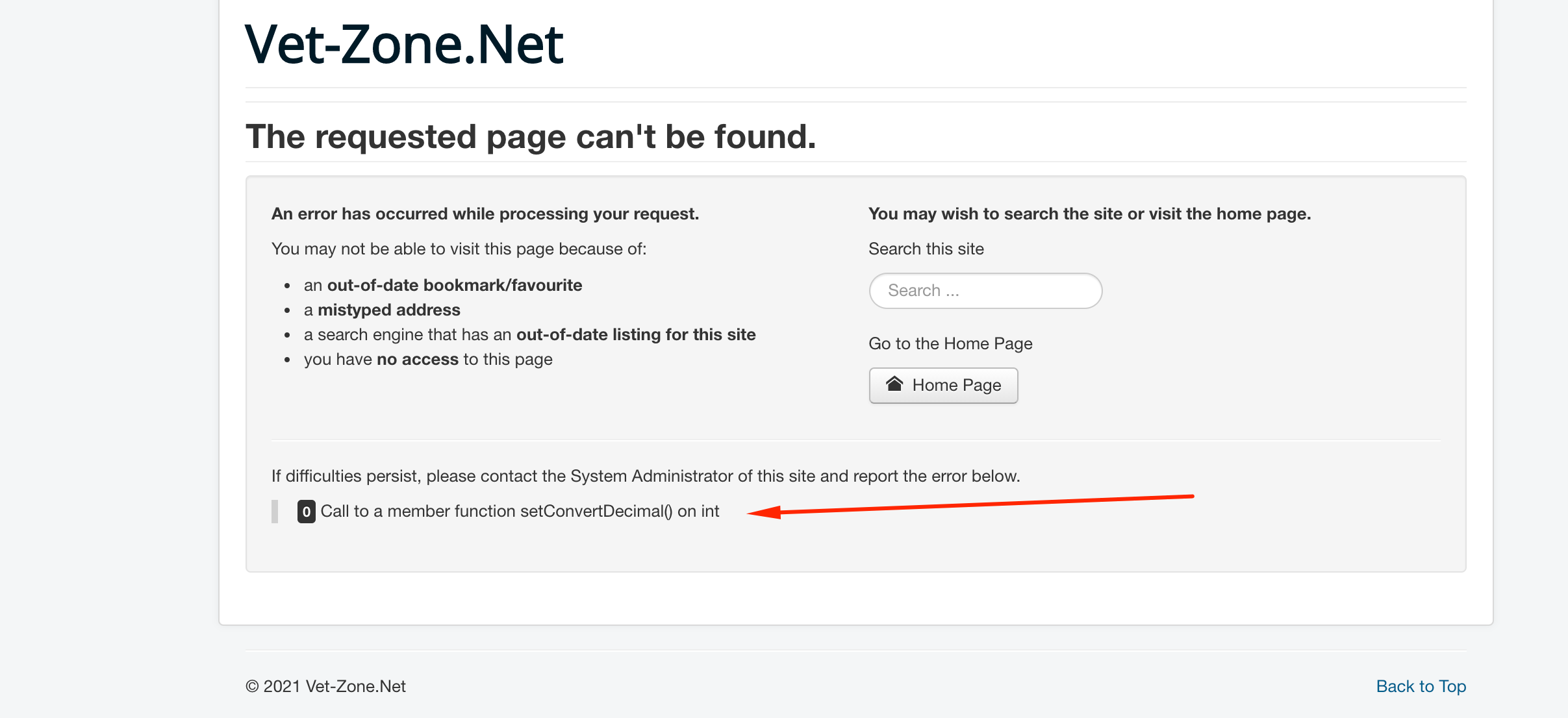Click the 'mistyped address' bullet text
Image resolution: width=1568 pixels, height=718 pixels.
388,310
